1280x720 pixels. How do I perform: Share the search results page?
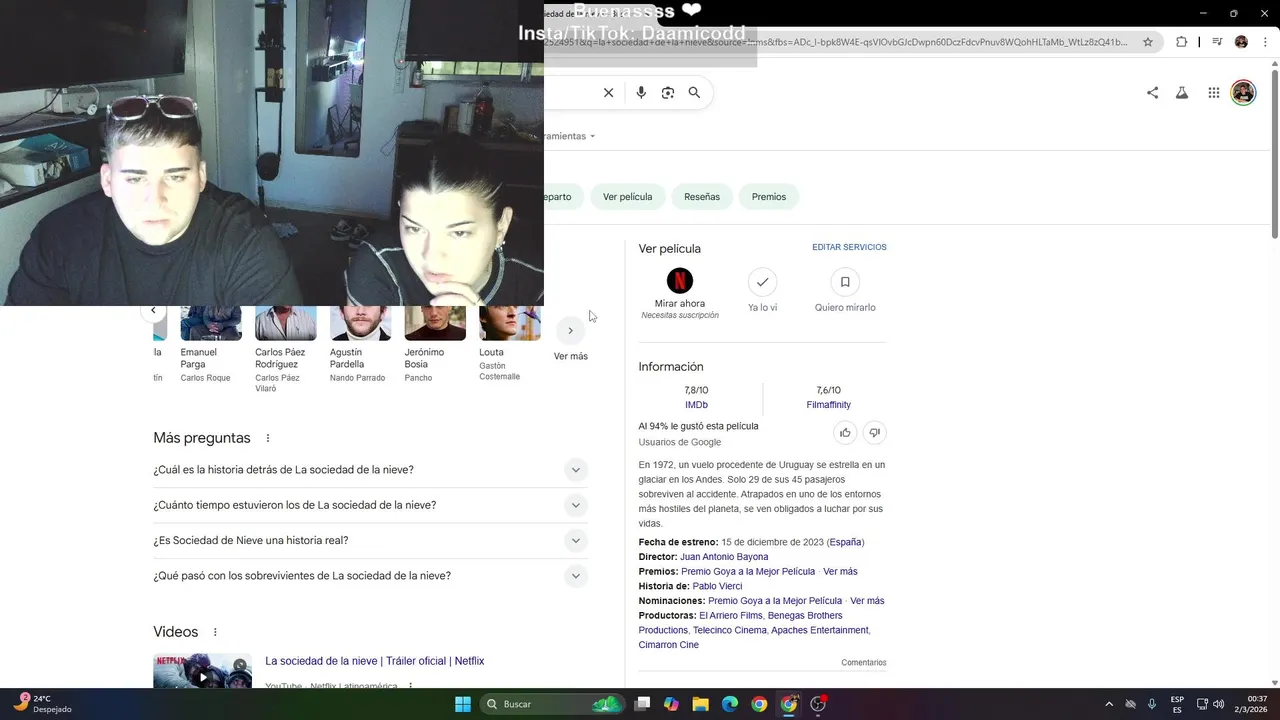point(1152,93)
